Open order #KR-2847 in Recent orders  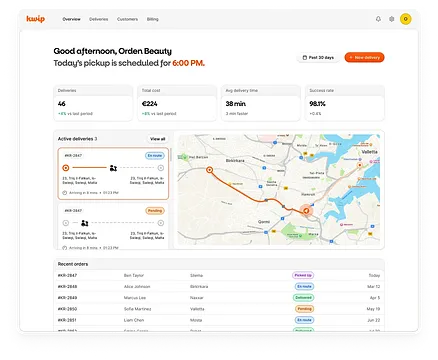click(219, 275)
